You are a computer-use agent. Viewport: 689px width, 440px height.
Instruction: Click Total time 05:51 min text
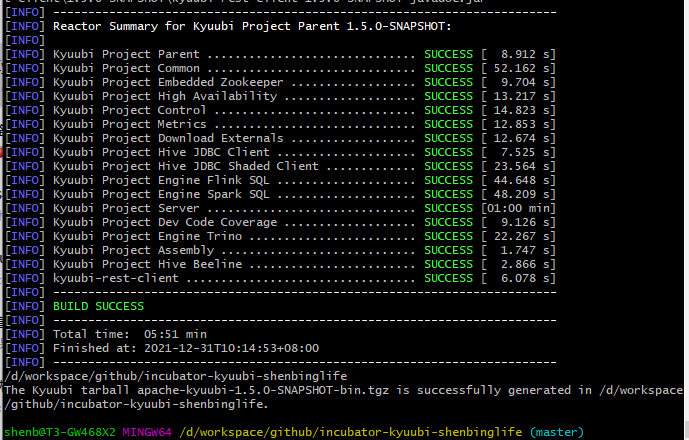coord(130,335)
